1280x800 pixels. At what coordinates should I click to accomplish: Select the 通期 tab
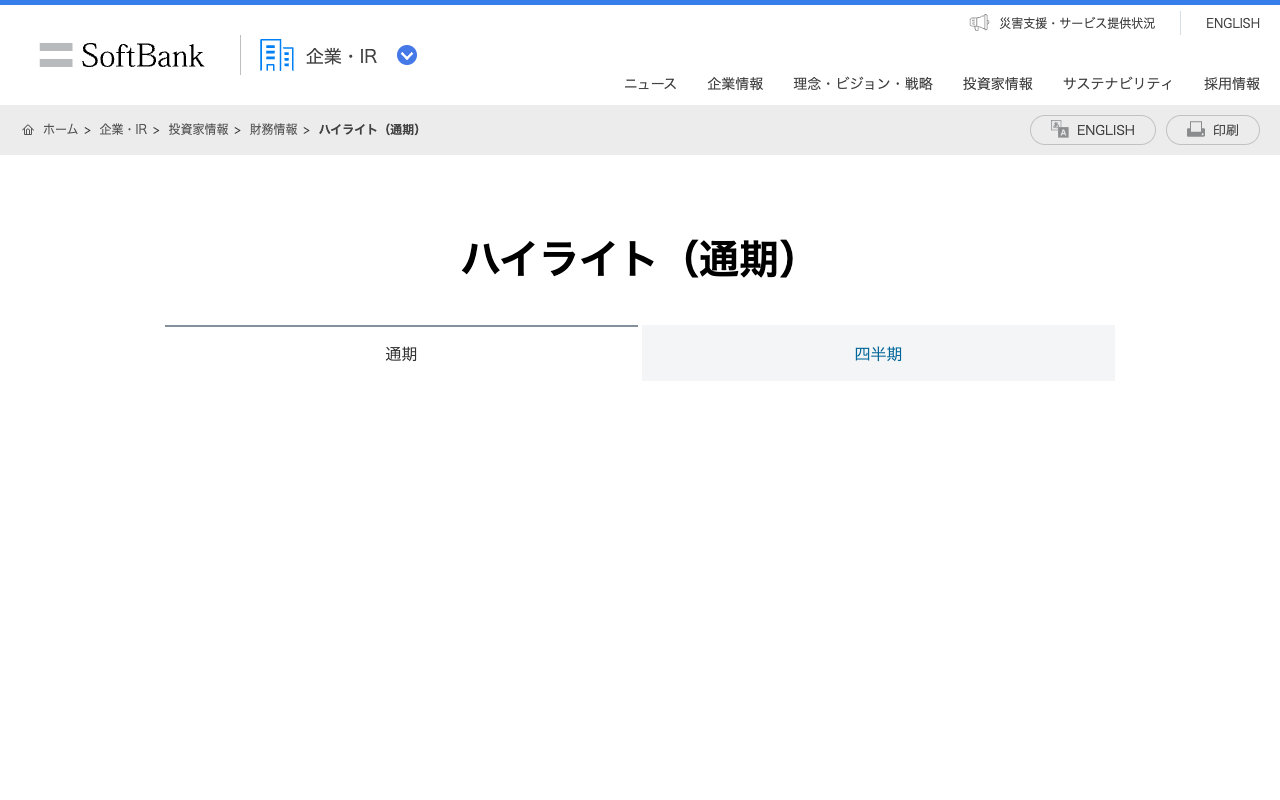click(401, 353)
